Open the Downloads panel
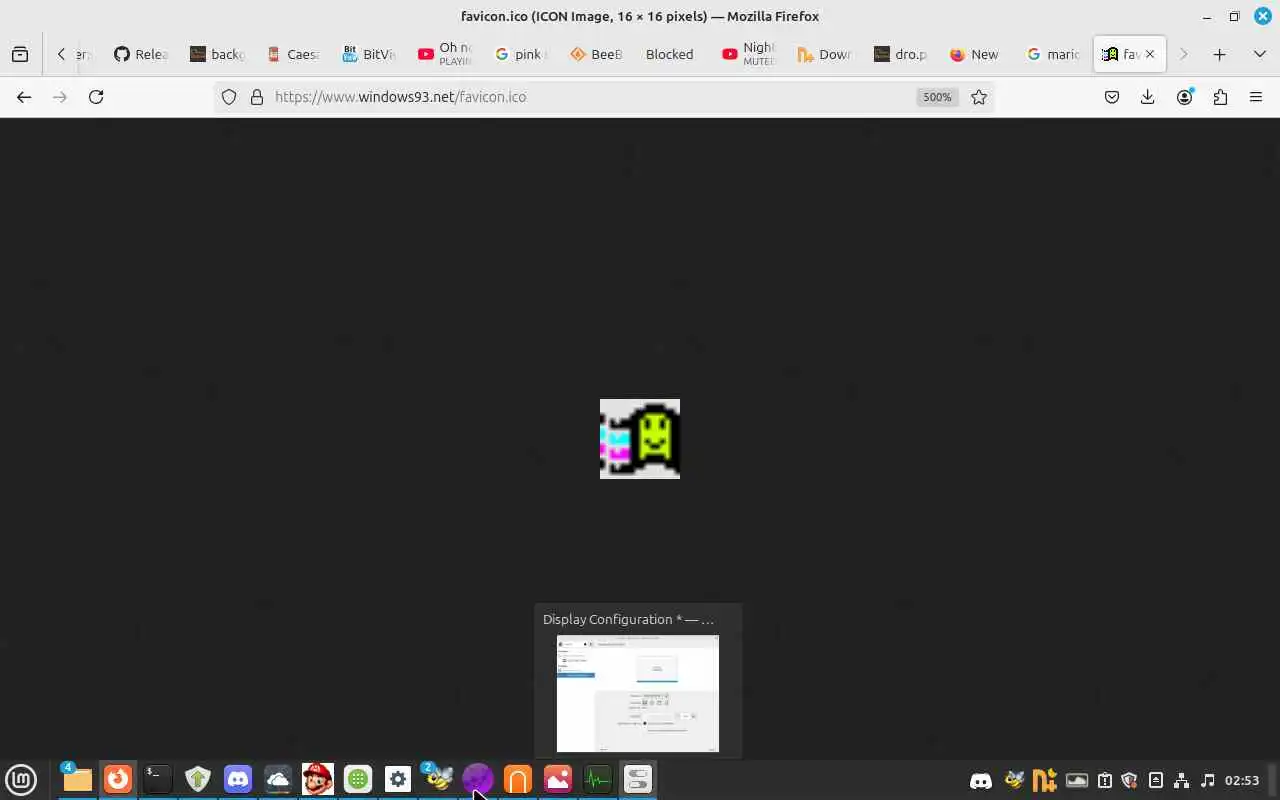 [1148, 97]
